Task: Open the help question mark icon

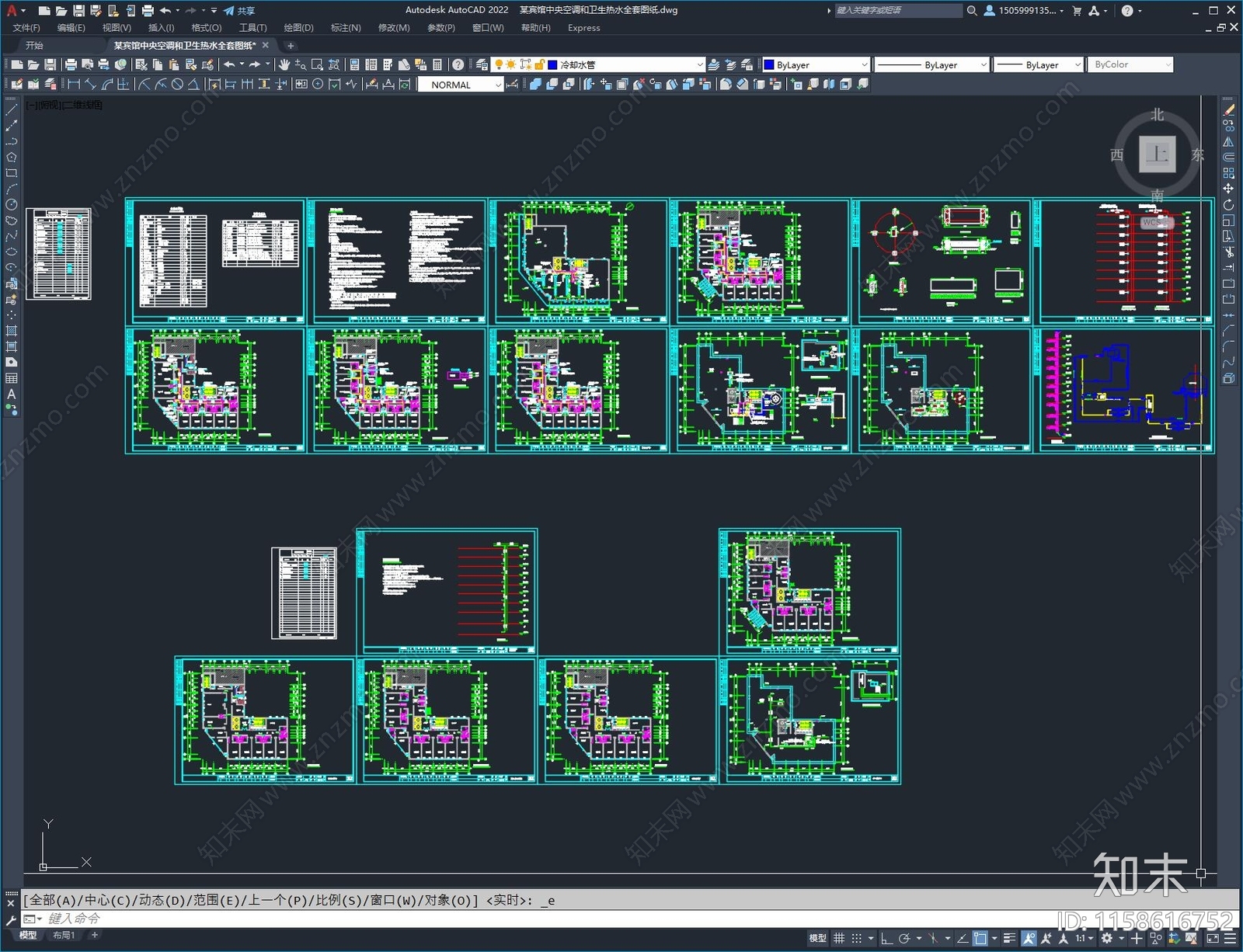Action: pos(458,64)
